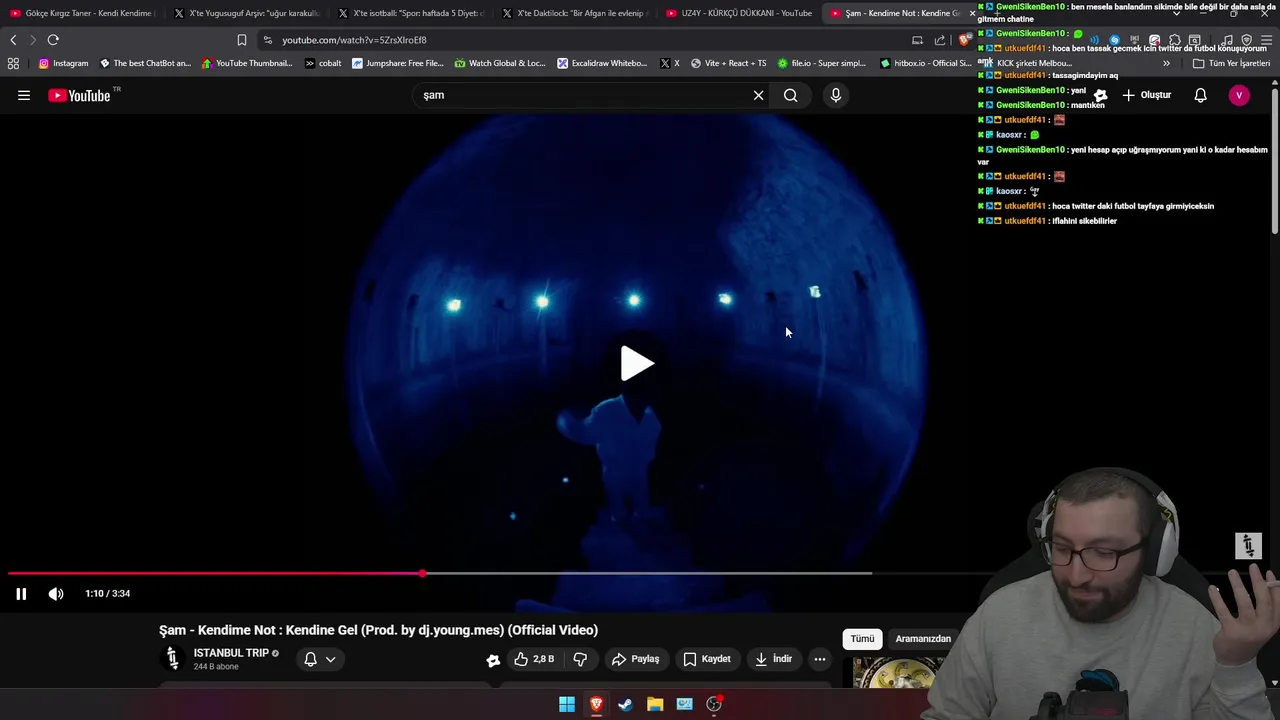Open 'The best ChatBot an...' bookmark
1280x720 pixels.
[x=145, y=63]
